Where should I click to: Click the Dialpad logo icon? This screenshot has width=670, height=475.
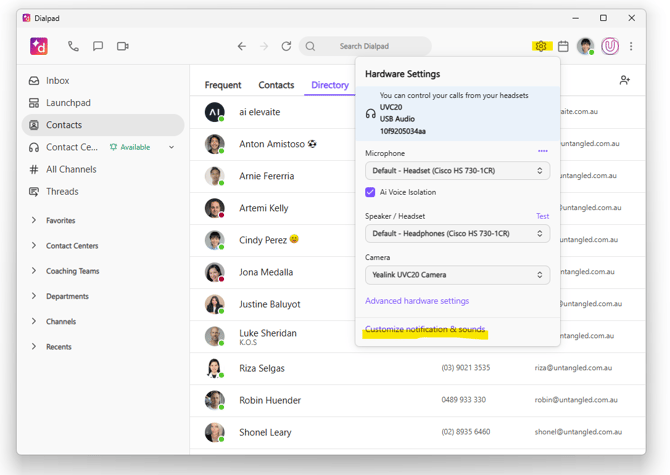click(x=39, y=46)
